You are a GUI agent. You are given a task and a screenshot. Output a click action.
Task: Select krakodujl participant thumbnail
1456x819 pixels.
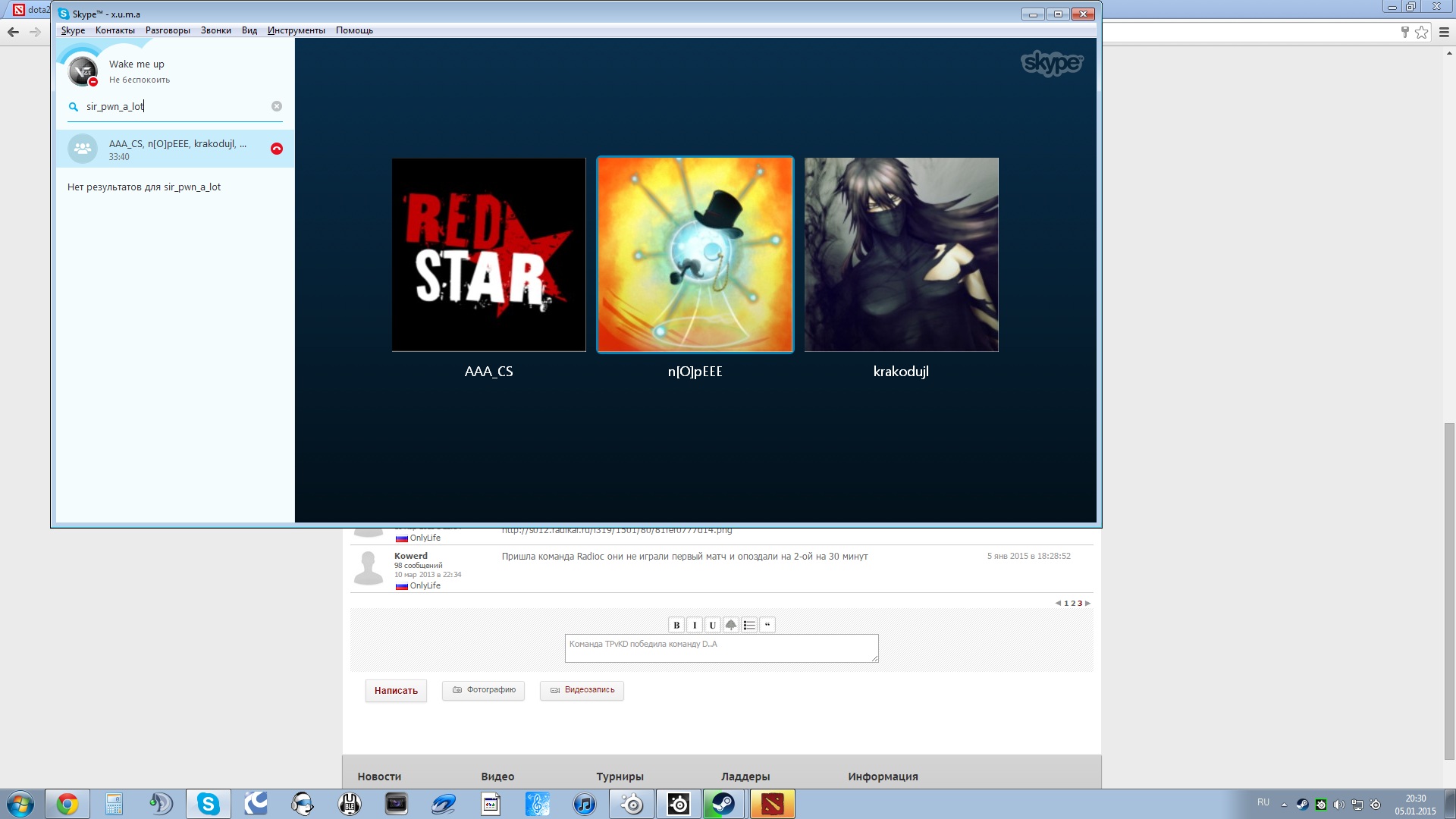pos(902,255)
